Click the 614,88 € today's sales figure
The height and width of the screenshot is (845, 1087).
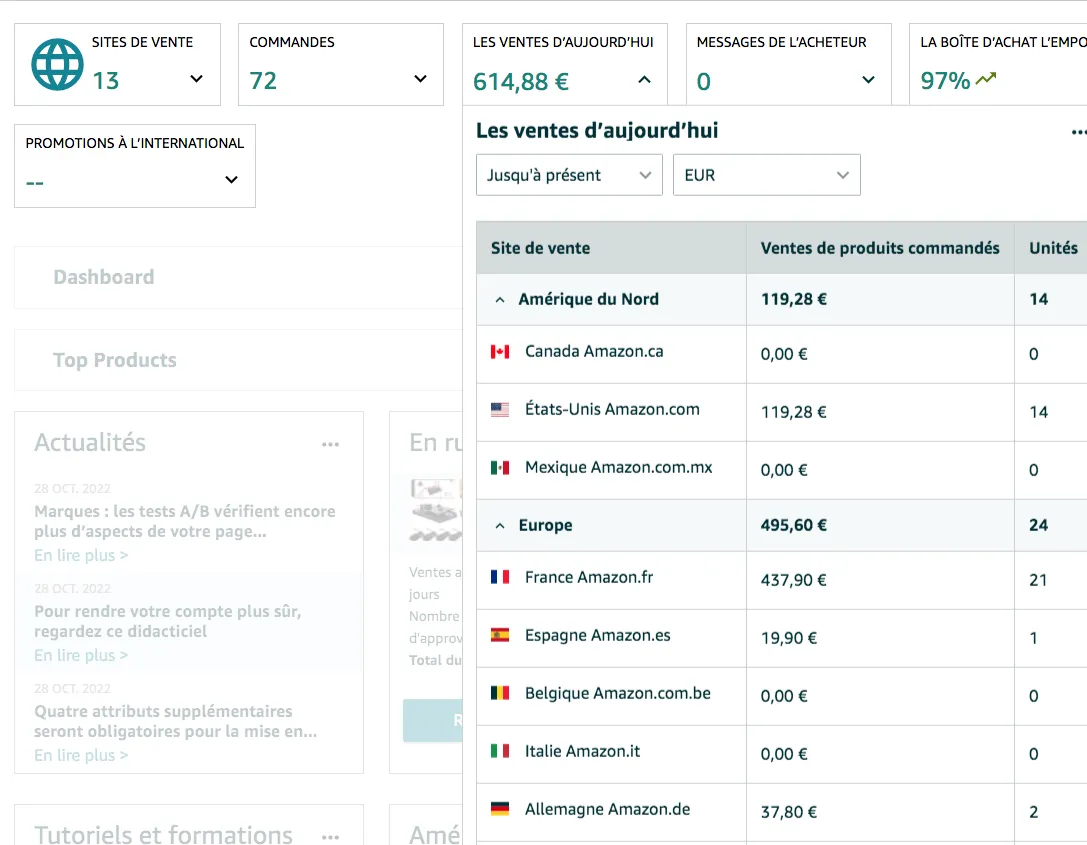pos(521,82)
